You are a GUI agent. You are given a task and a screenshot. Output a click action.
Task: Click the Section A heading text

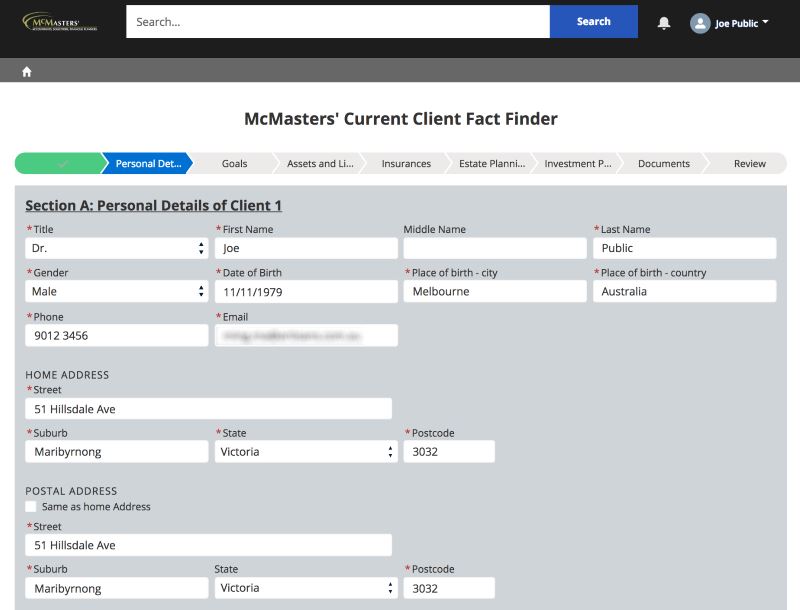pyautogui.click(x=154, y=206)
